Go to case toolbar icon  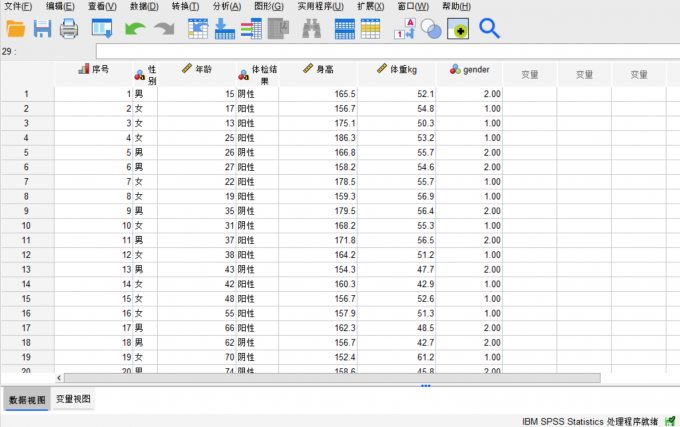point(198,29)
